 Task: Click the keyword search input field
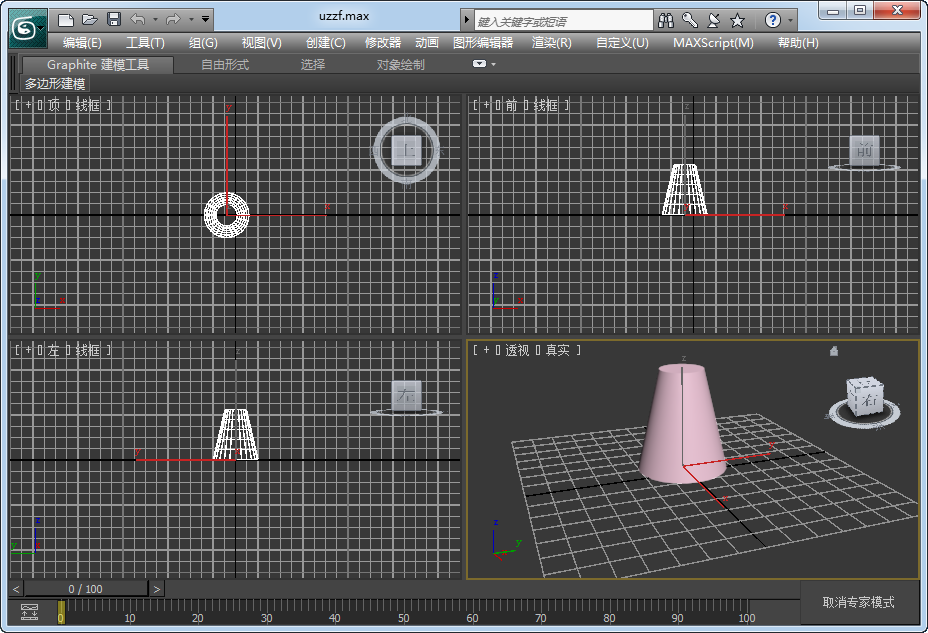click(563, 21)
